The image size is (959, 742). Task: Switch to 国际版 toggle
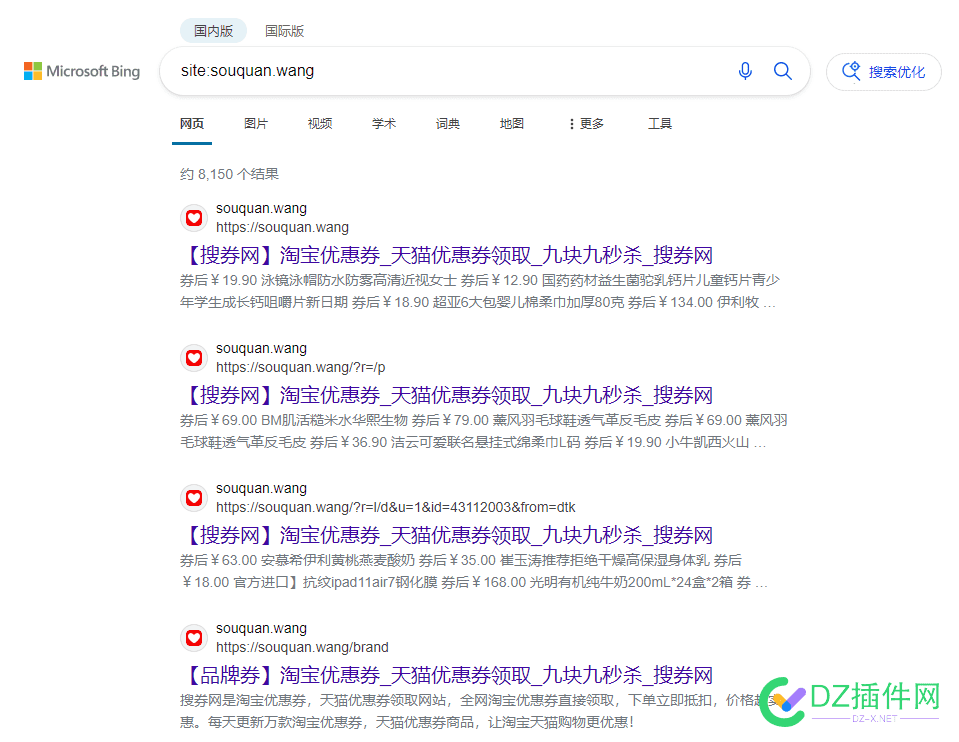(284, 31)
